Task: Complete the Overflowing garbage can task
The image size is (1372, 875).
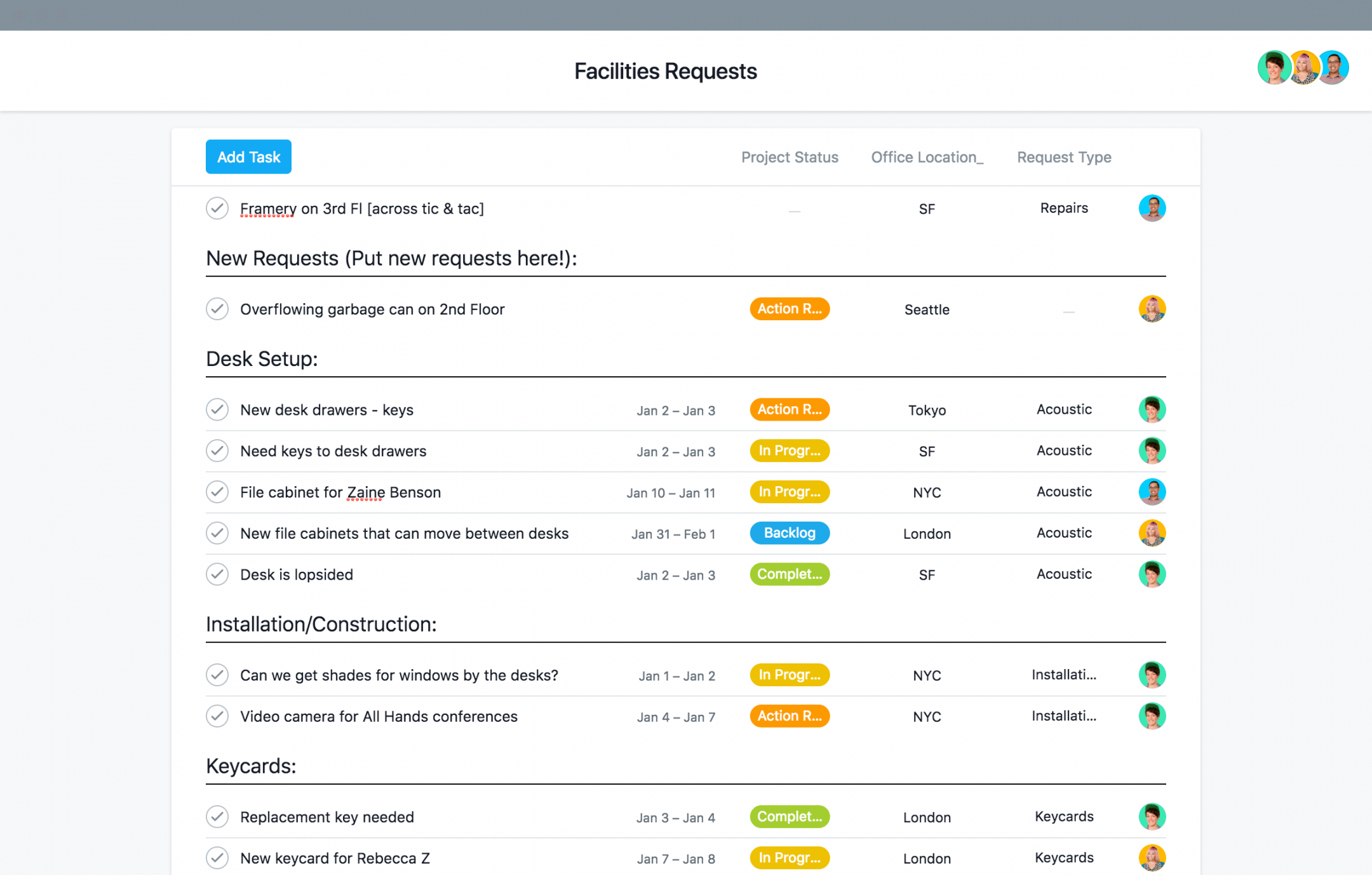Action: click(x=217, y=309)
